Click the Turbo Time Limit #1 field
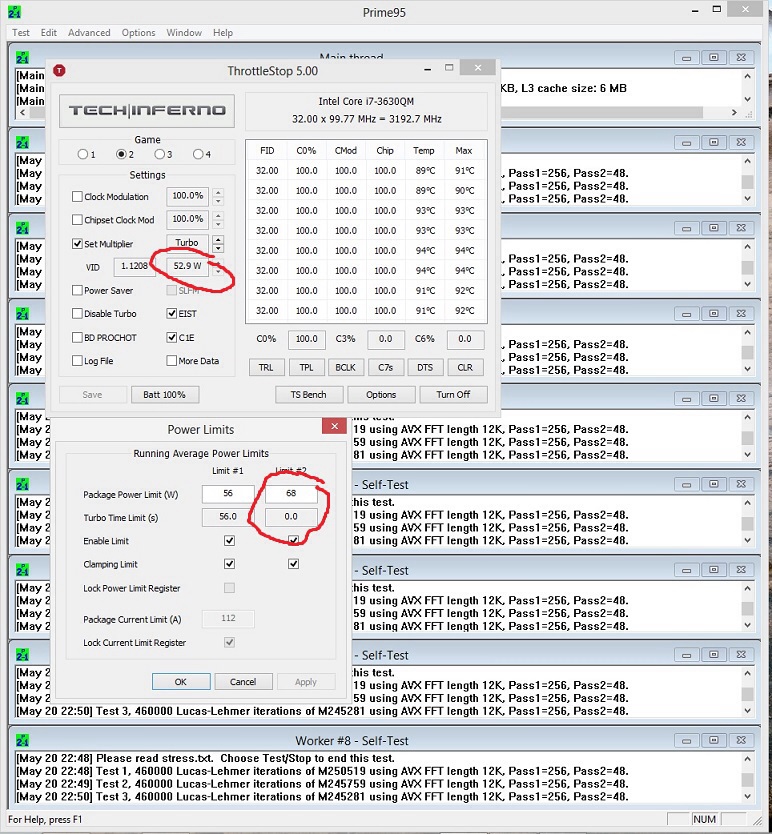 coord(228,517)
